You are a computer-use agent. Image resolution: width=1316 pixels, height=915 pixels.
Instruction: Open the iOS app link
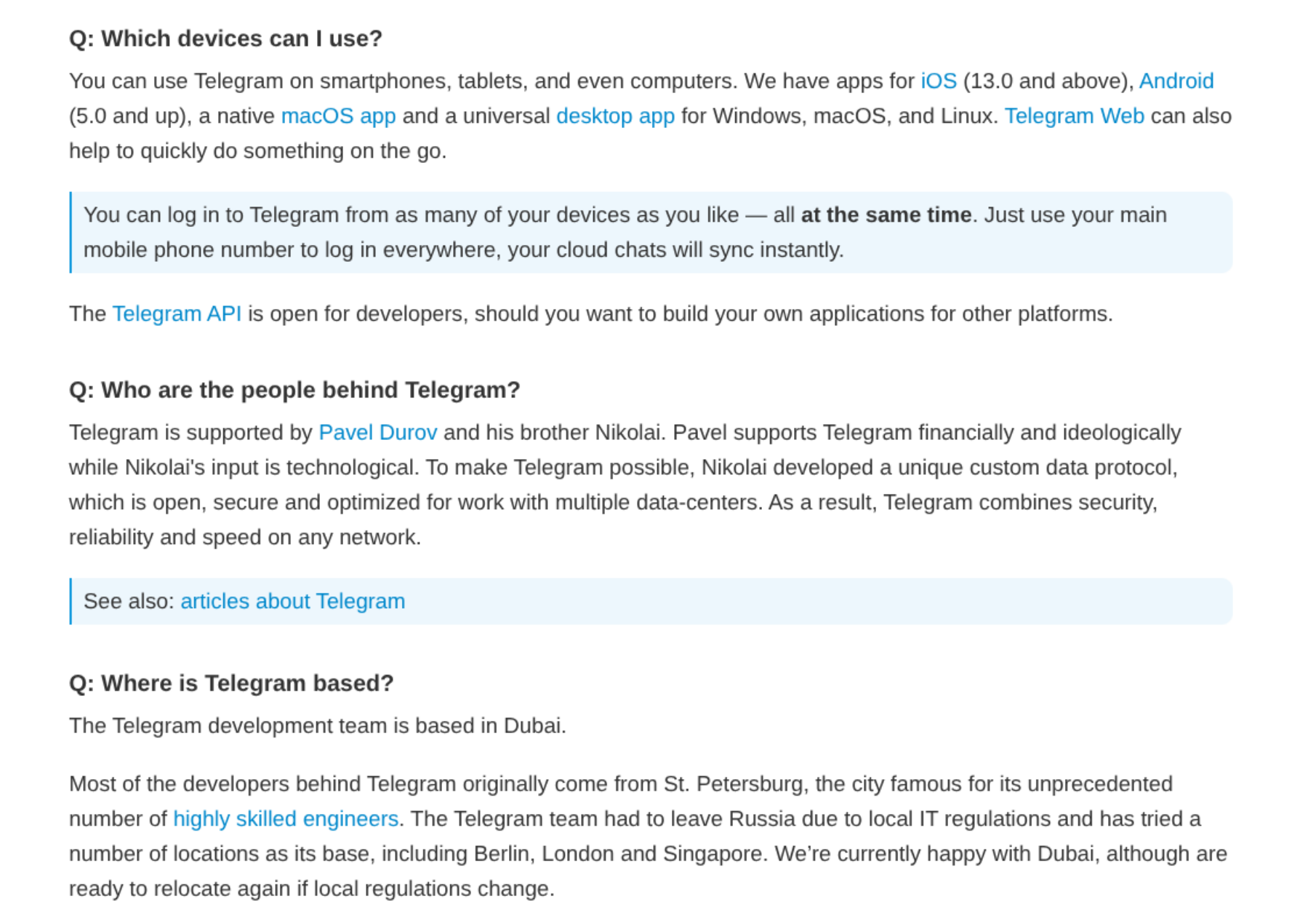pyautogui.click(x=938, y=81)
